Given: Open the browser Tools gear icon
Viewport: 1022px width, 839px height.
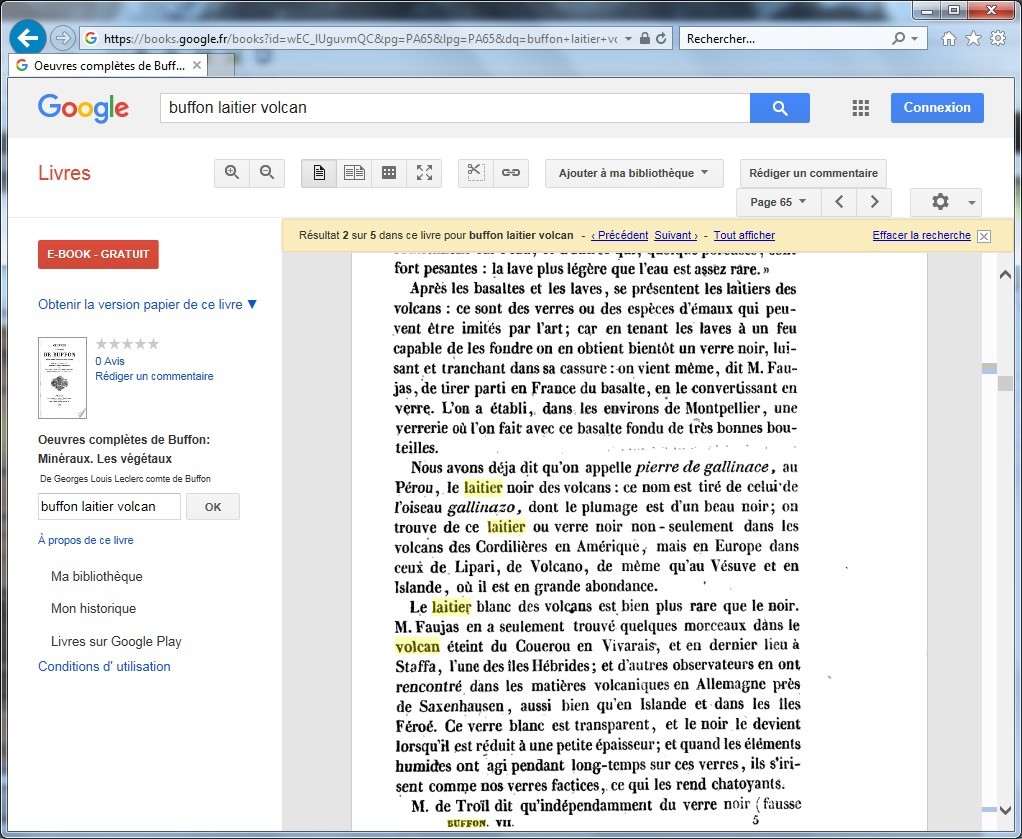Looking at the screenshot, I should coord(998,38).
